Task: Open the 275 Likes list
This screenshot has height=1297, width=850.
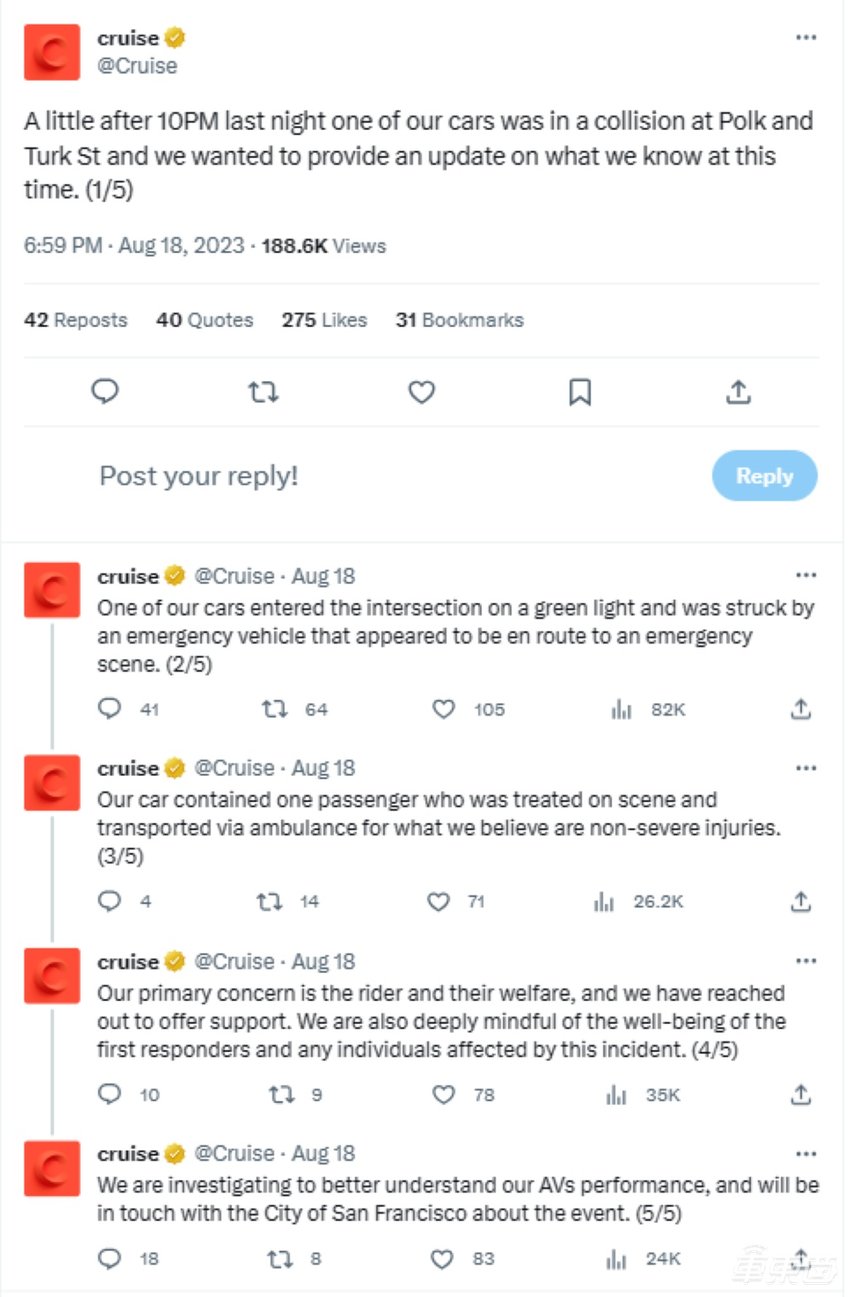Action: 323,320
